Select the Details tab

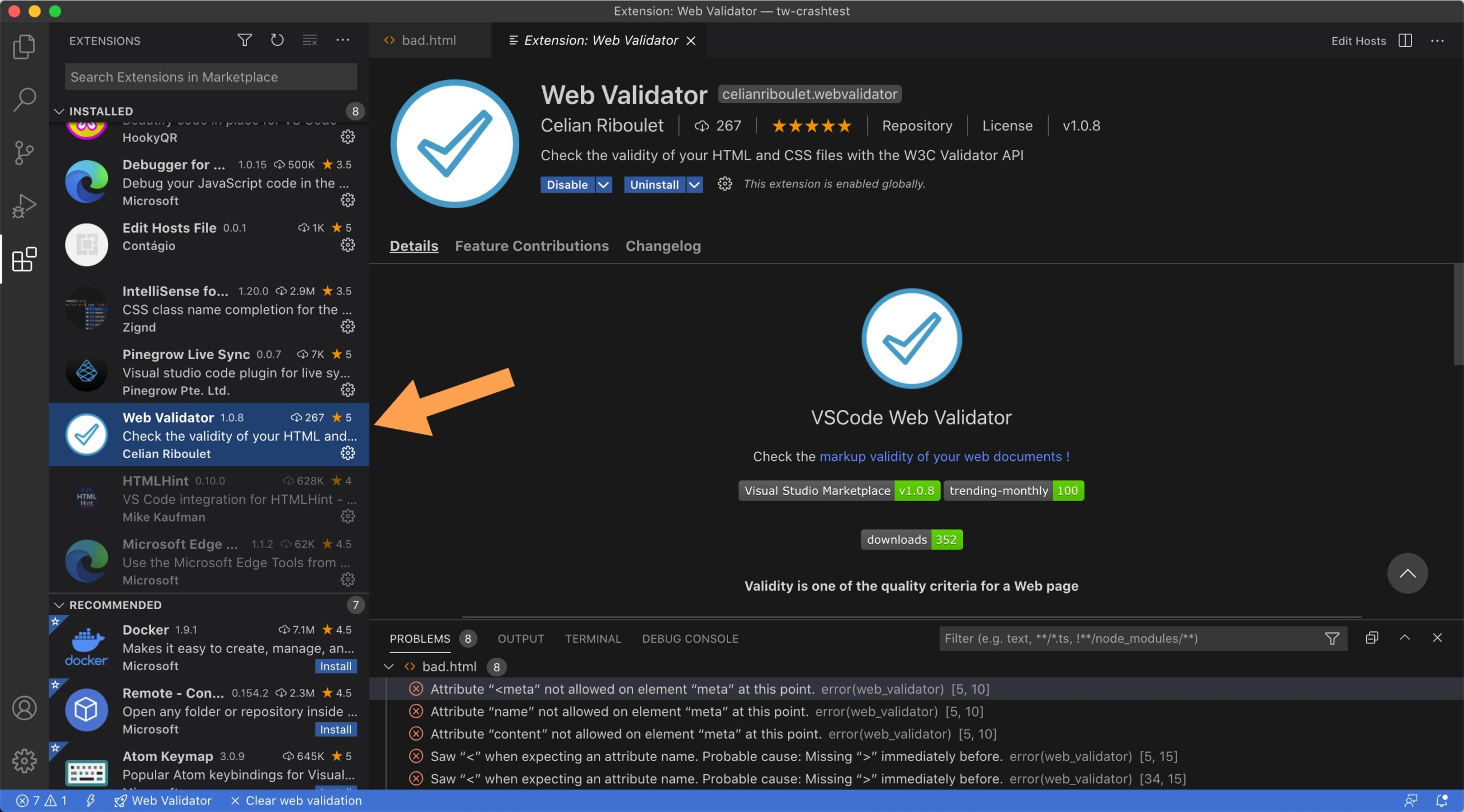[414, 246]
